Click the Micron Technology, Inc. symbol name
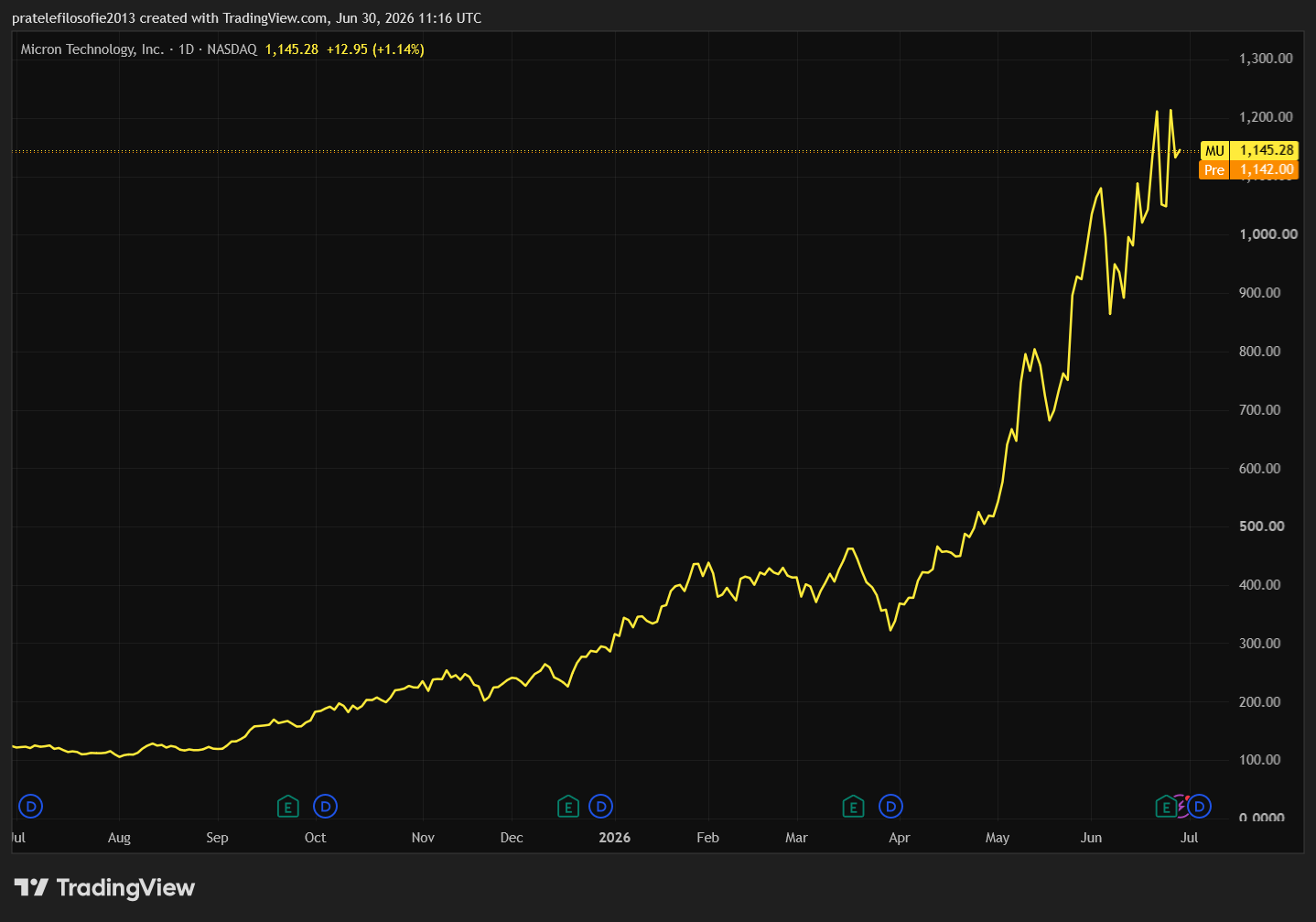 (x=92, y=49)
